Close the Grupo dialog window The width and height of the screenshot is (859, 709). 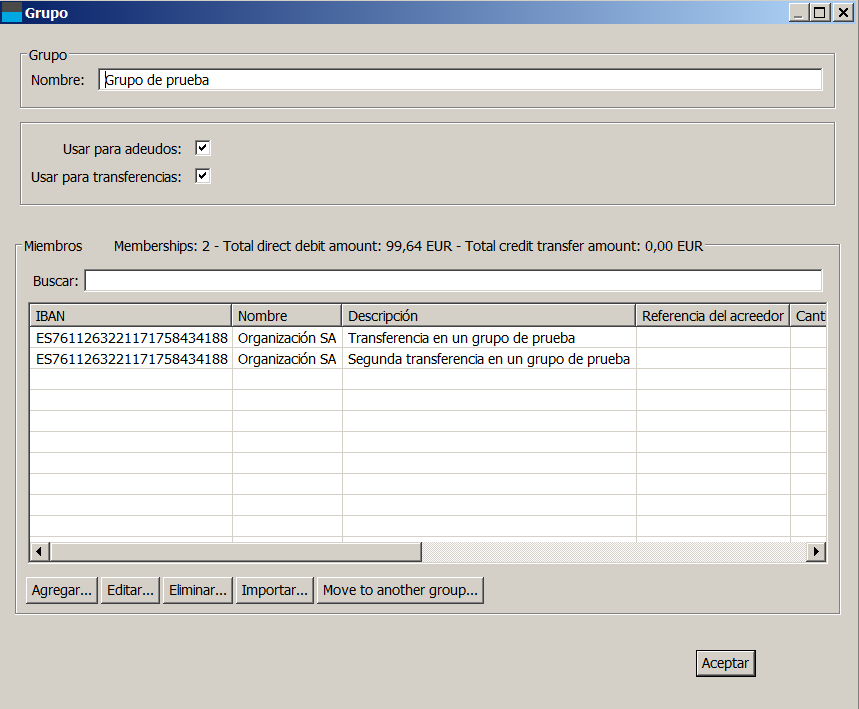[x=841, y=13]
